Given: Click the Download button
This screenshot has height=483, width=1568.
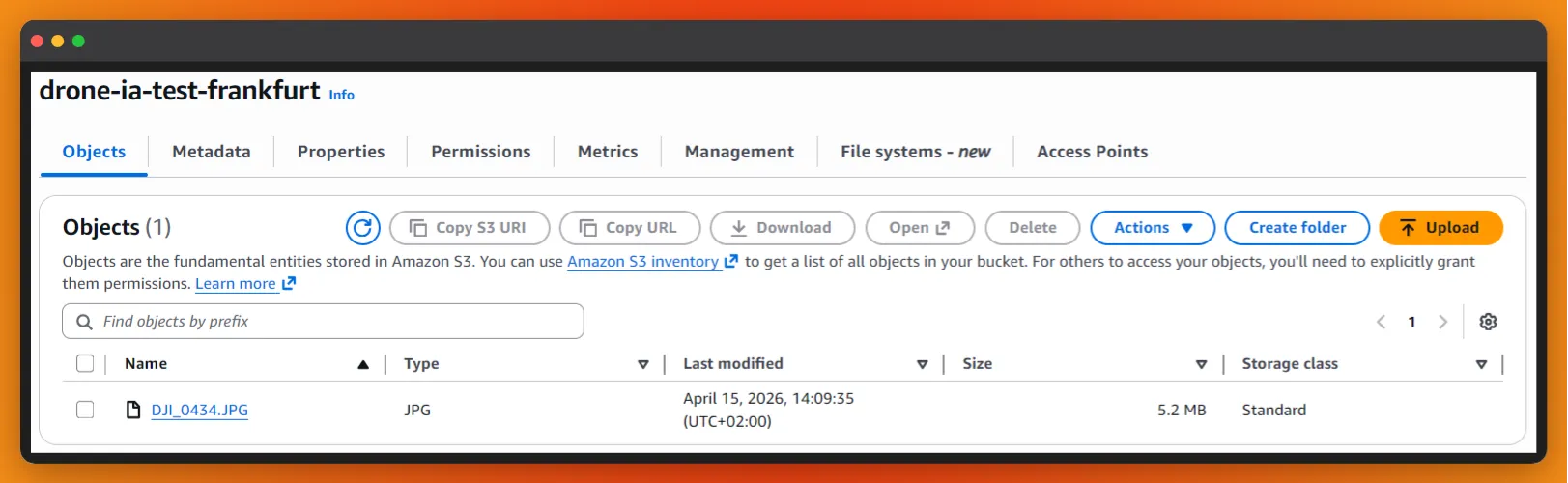Looking at the screenshot, I should [783, 228].
